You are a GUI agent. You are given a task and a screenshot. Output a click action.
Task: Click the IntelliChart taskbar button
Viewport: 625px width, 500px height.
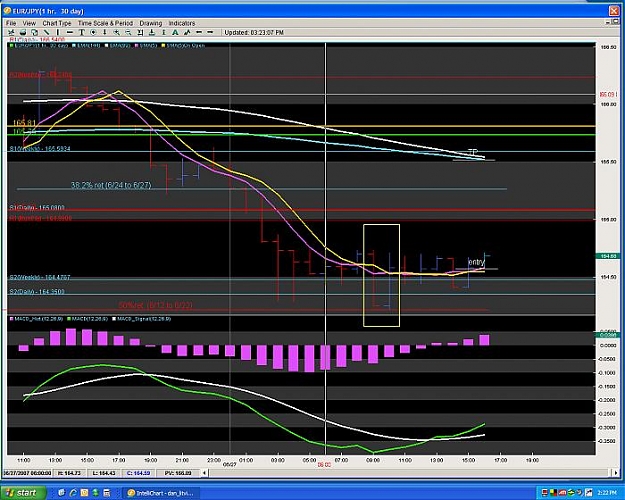pyautogui.click(x=161, y=493)
